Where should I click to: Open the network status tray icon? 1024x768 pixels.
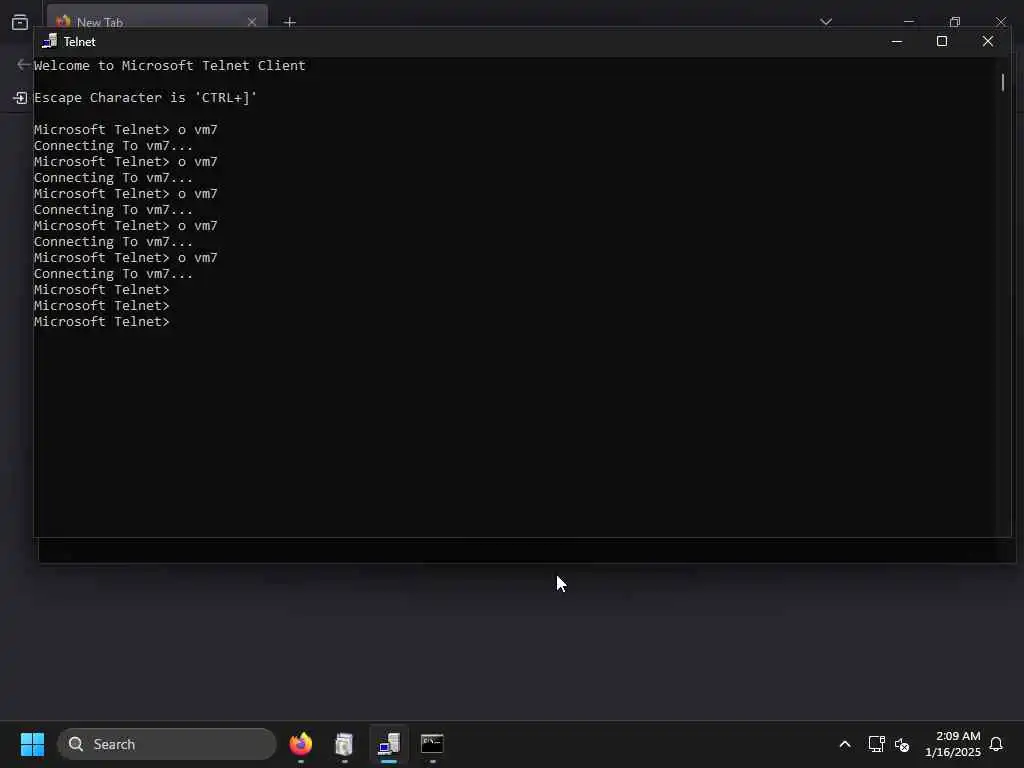pos(876,744)
